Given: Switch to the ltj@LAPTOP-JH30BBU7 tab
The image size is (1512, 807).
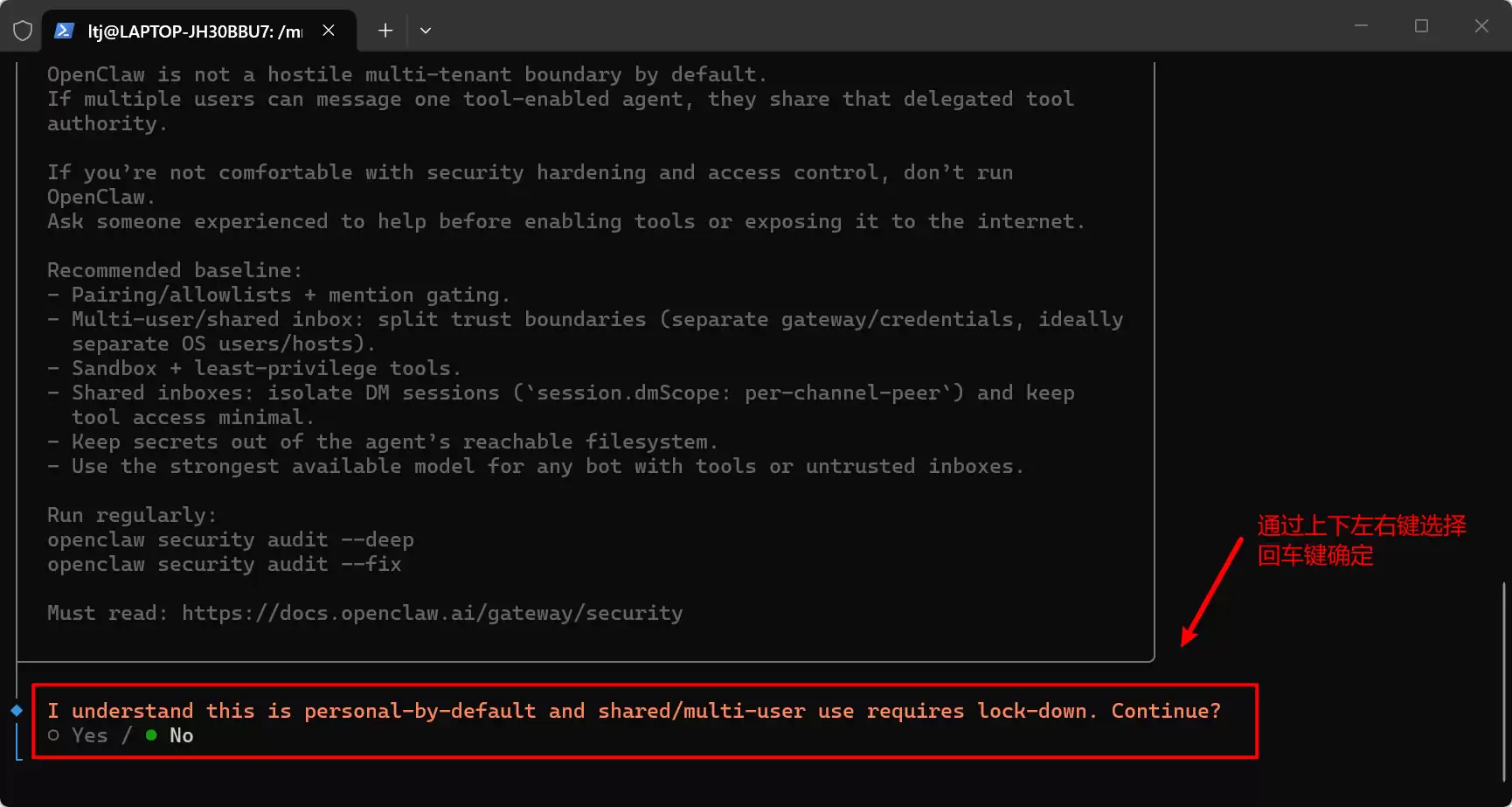Looking at the screenshot, I should click(x=194, y=31).
